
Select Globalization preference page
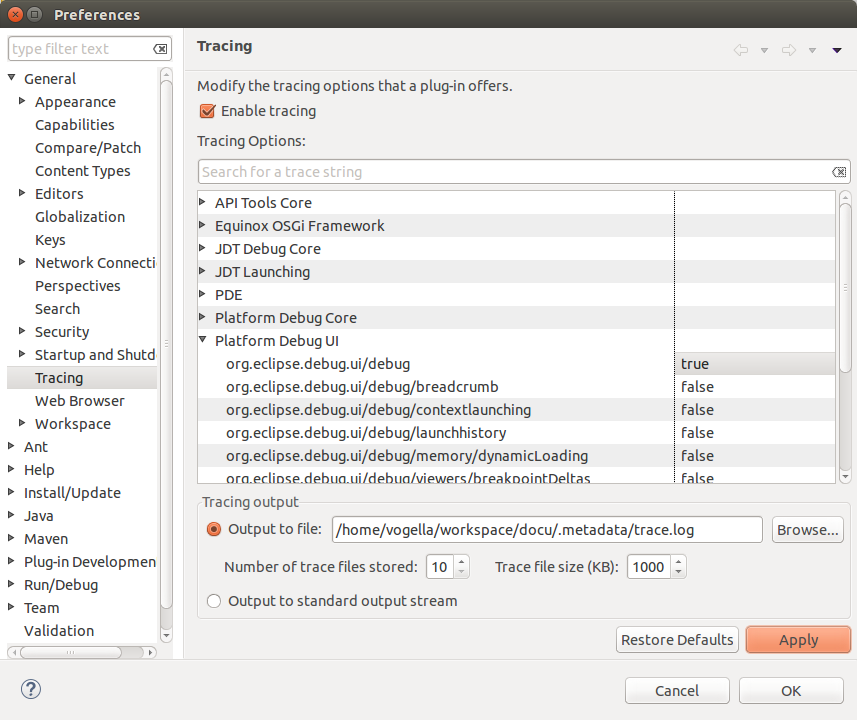(x=80, y=217)
